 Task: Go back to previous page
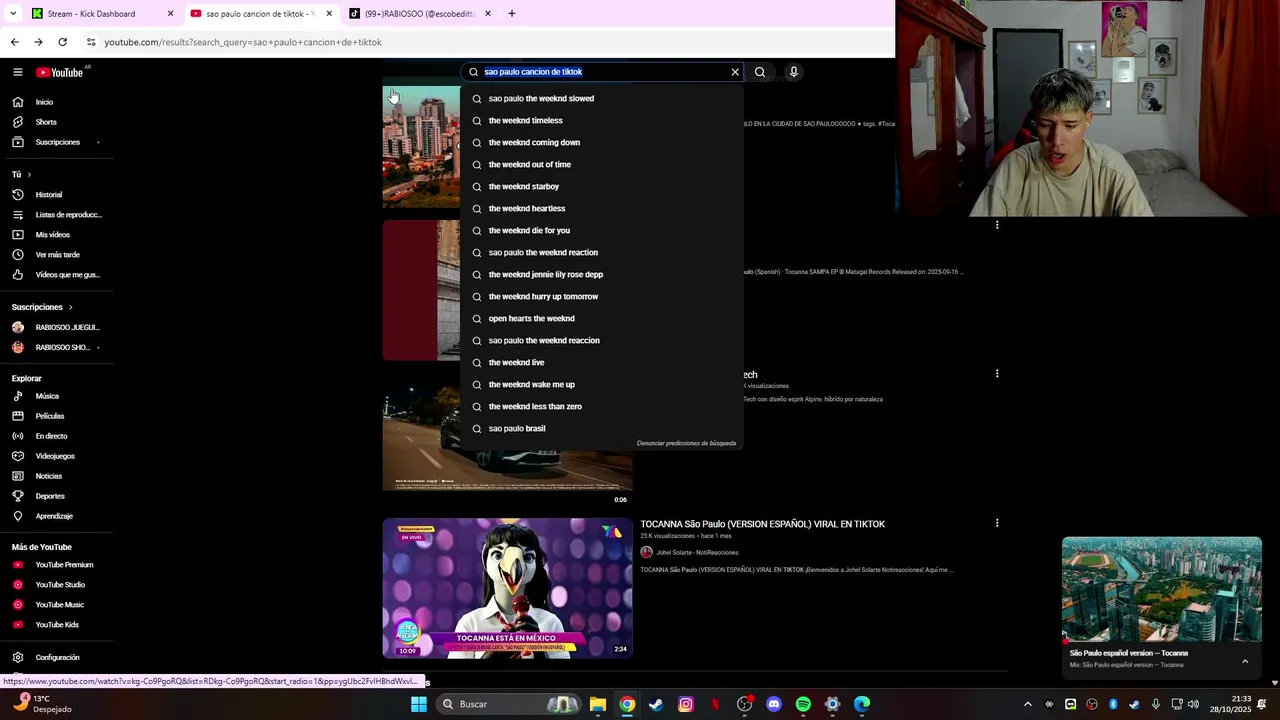(14, 42)
